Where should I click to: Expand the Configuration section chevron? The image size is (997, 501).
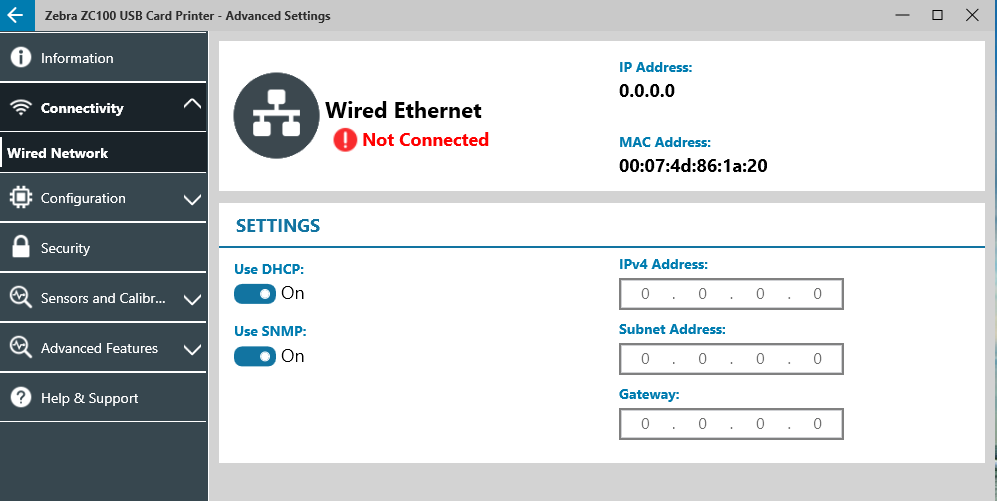point(192,200)
